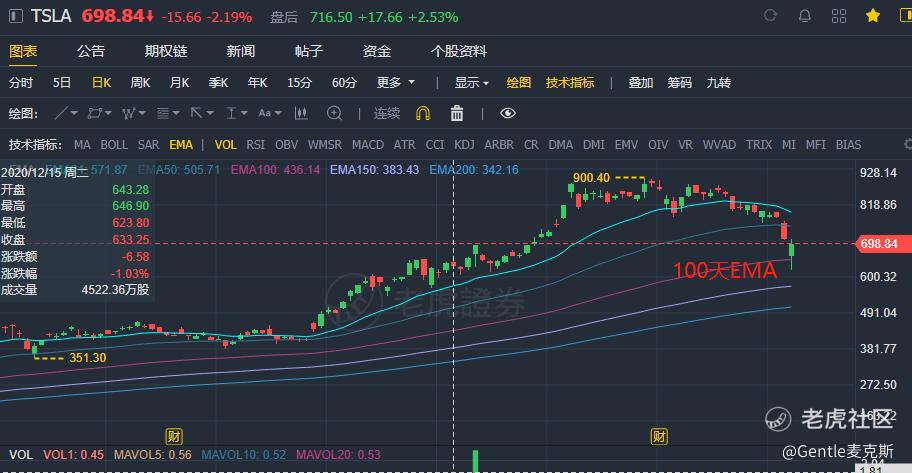Click the 叠加 overlay button

point(640,83)
